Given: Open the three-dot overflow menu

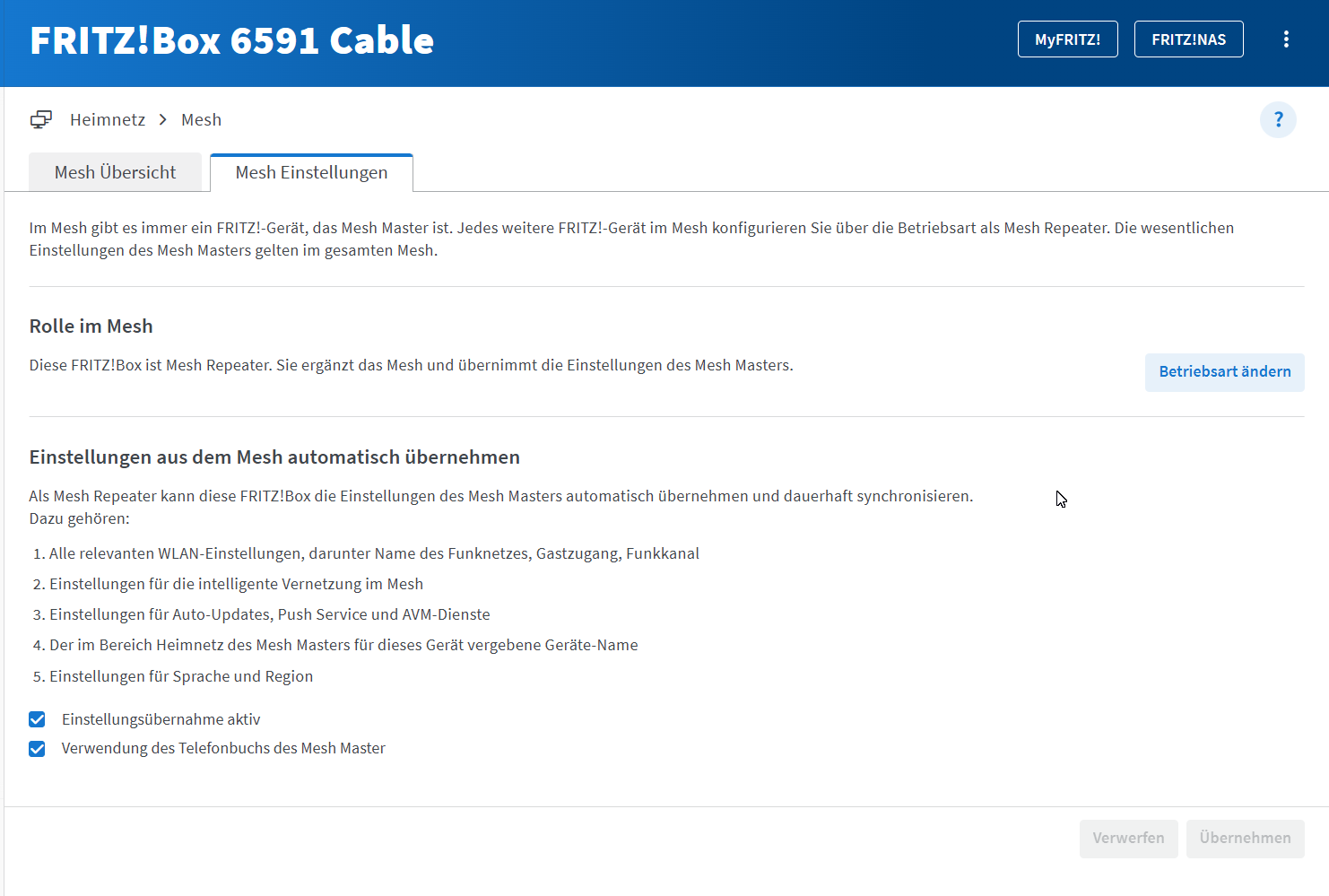Looking at the screenshot, I should [1286, 39].
